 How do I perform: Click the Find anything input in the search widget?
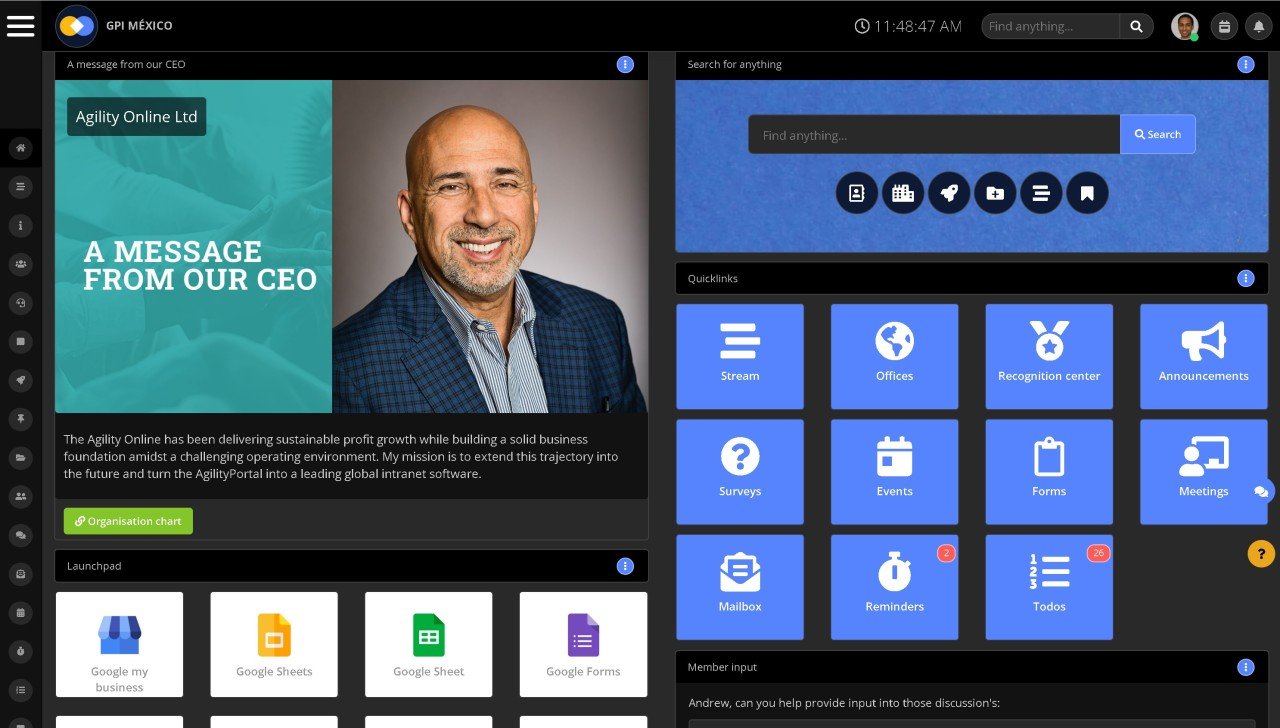(932, 134)
